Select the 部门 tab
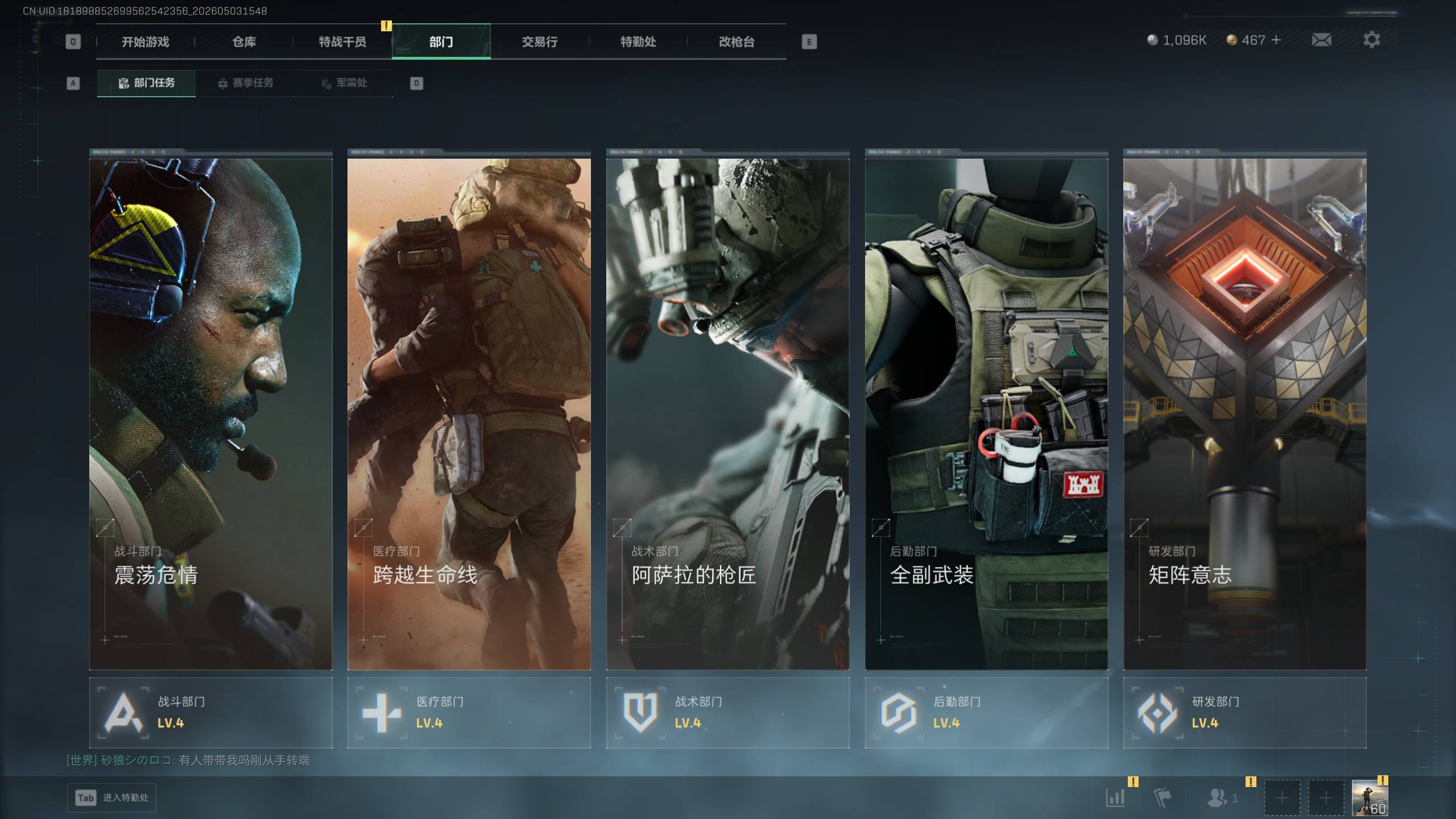Viewport: 1456px width, 819px height. (x=441, y=42)
